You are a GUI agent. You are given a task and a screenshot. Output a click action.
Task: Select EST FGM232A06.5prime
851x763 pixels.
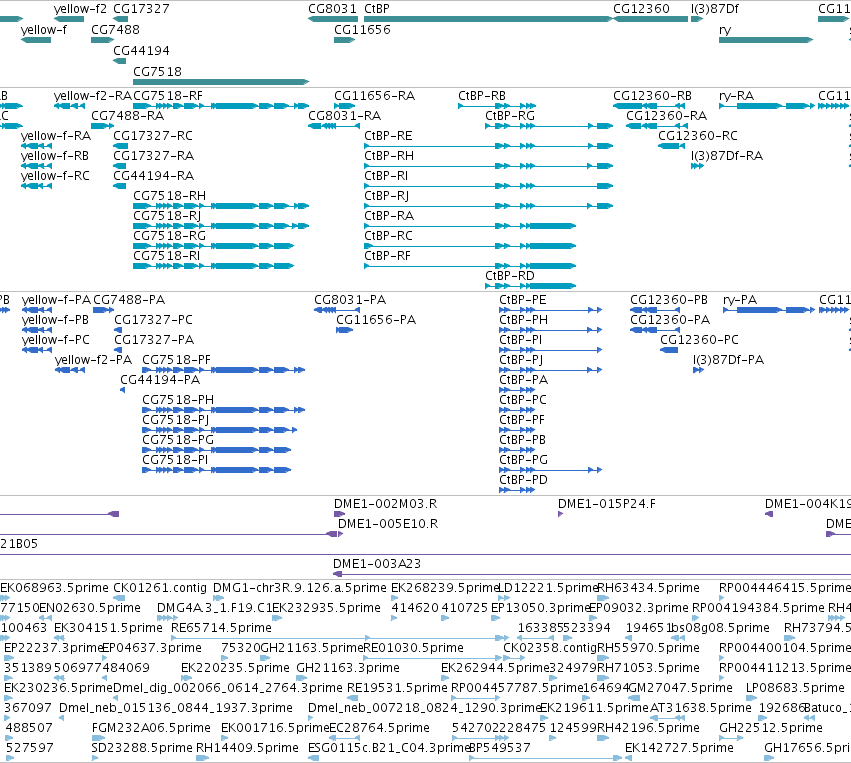(x=151, y=728)
